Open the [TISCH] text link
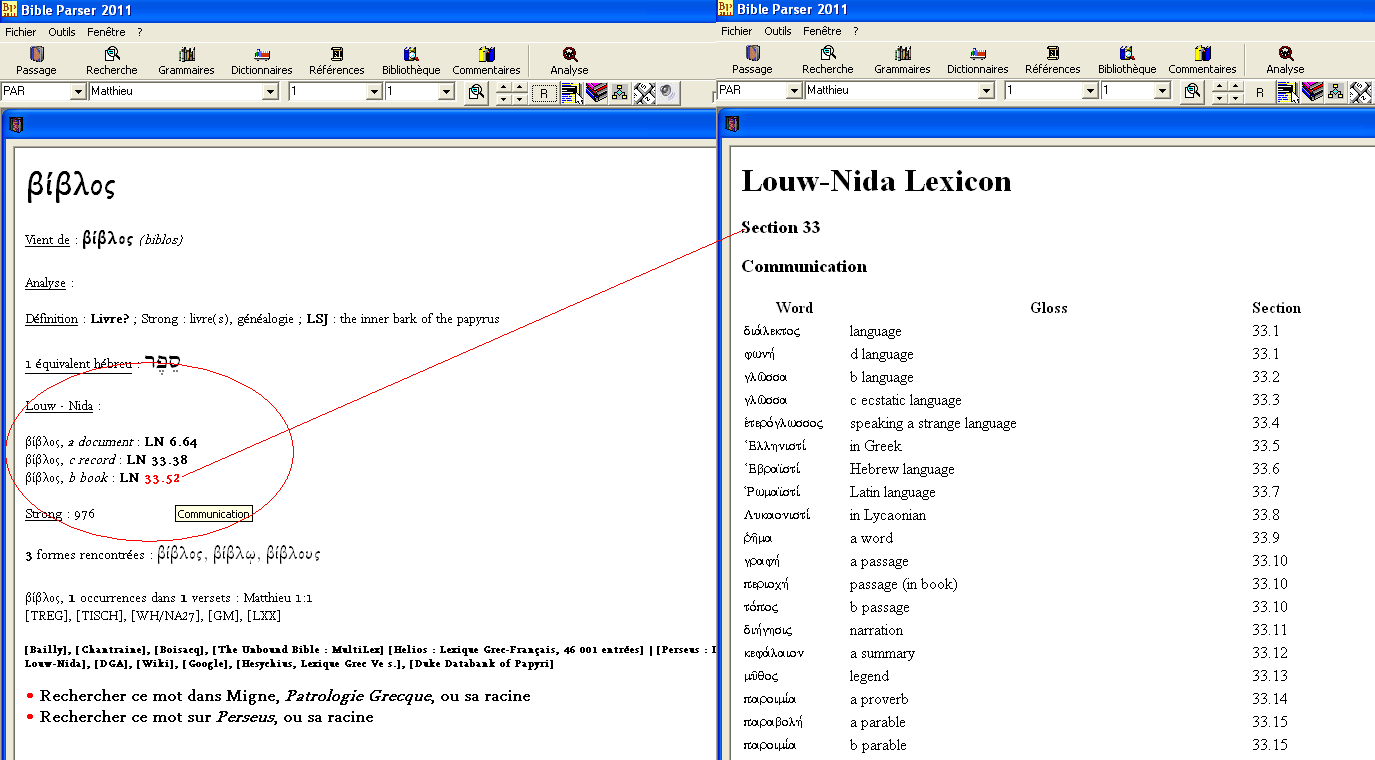The height and width of the screenshot is (760, 1375). coord(100,614)
